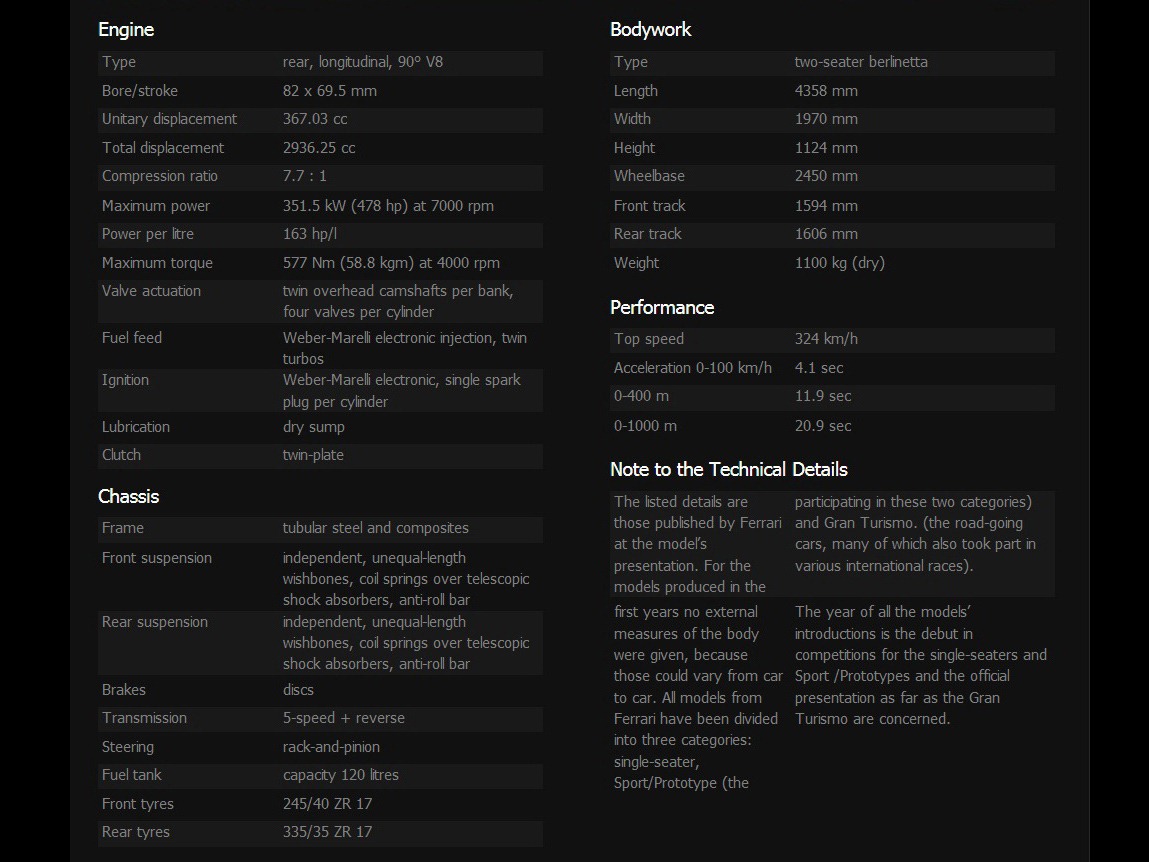Select the Fuel tank row label
Image resolution: width=1149 pixels, height=862 pixels.
132,775
